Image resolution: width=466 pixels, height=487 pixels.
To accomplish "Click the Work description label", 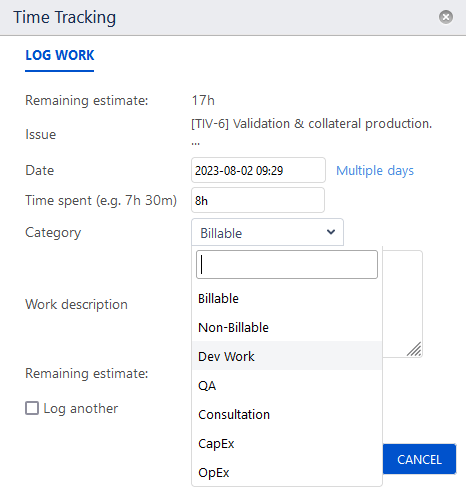I will (x=76, y=304).
